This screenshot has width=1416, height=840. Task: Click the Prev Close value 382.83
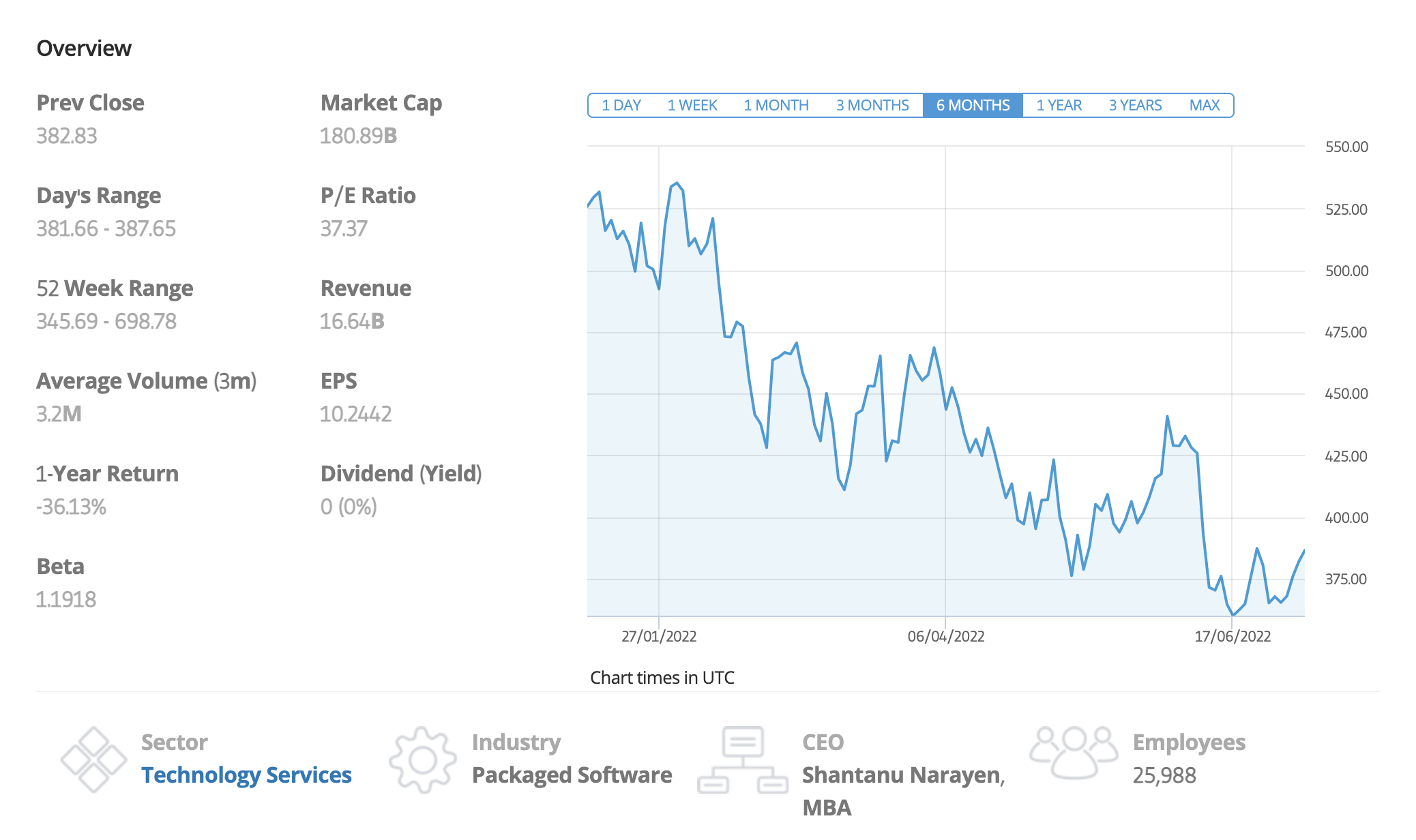tap(67, 136)
